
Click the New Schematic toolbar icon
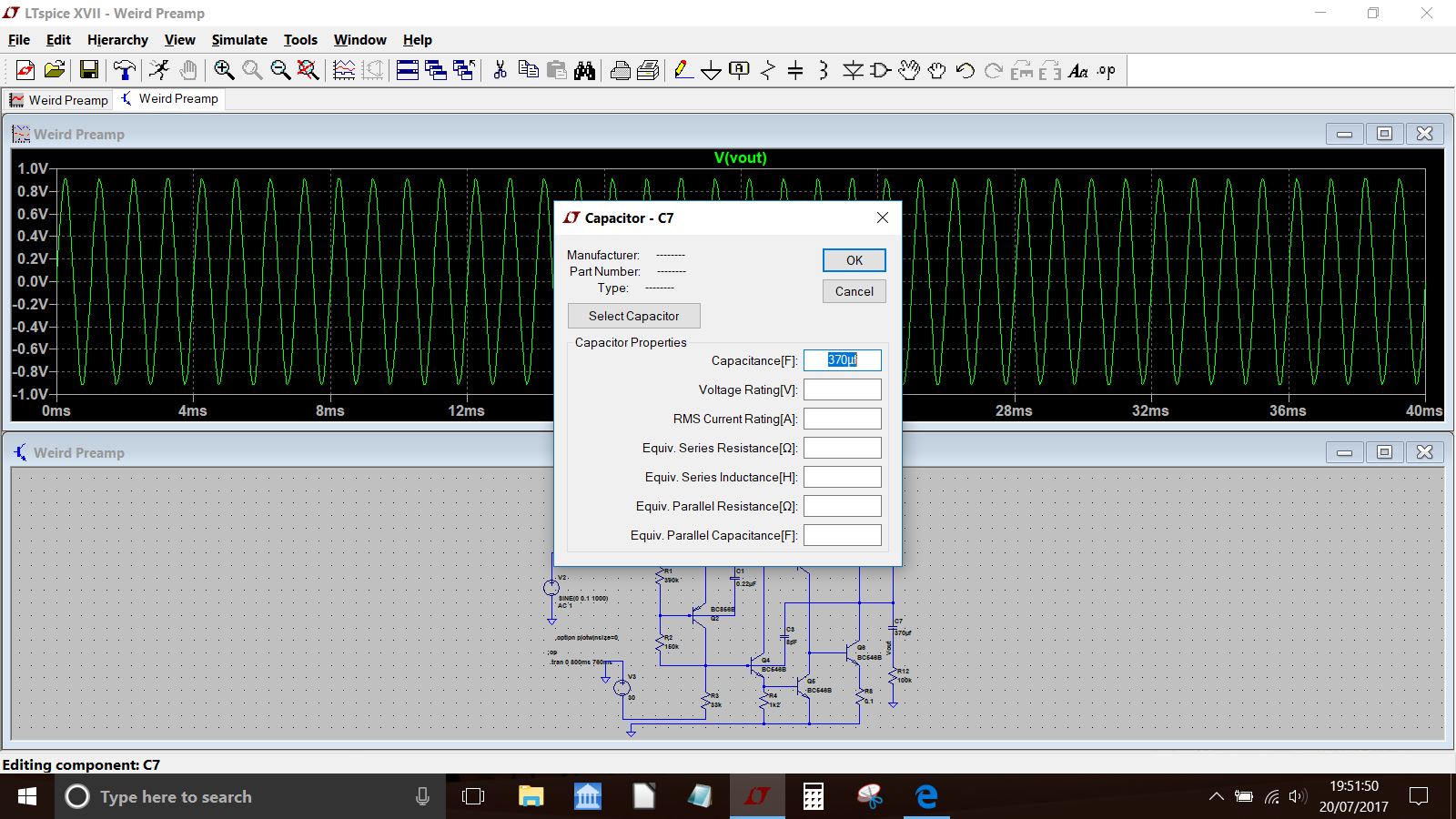pos(25,70)
